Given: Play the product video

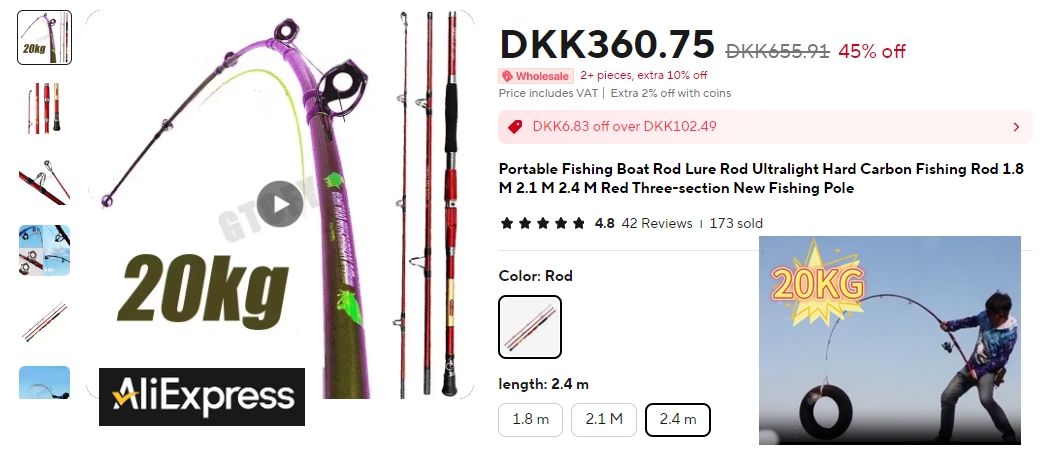Looking at the screenshot, I should click(280, 204).
